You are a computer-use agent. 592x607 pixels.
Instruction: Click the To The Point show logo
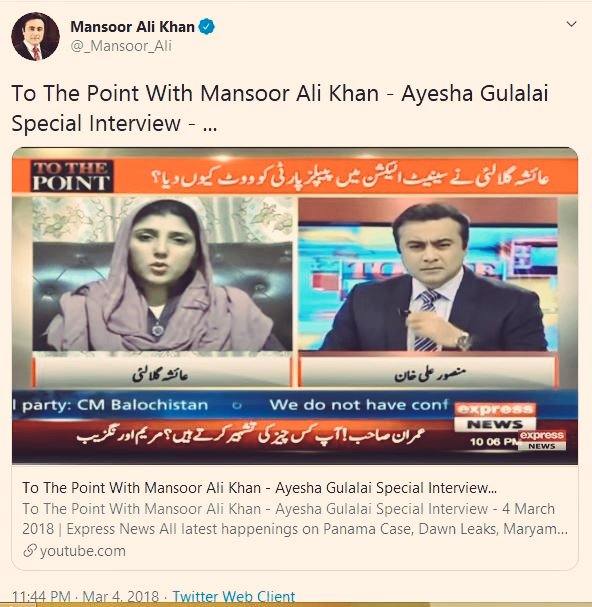72,176
